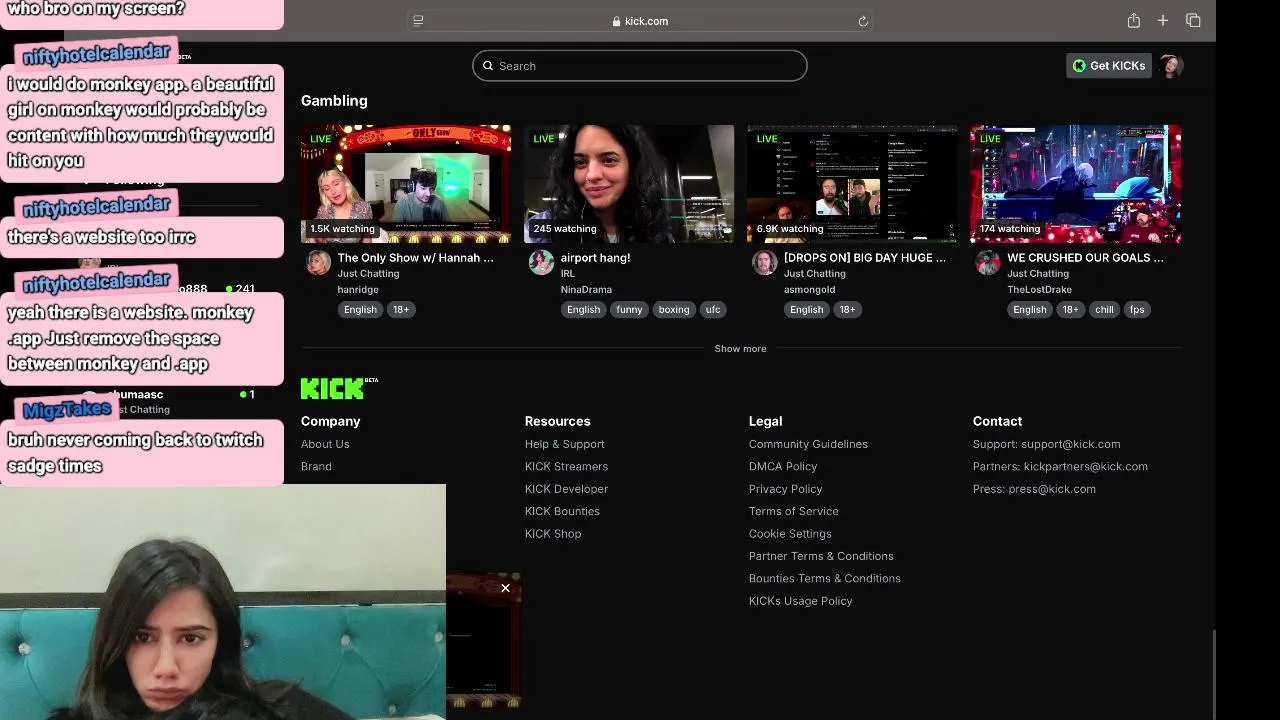Click the press@kick.com email

[1052, 489]
